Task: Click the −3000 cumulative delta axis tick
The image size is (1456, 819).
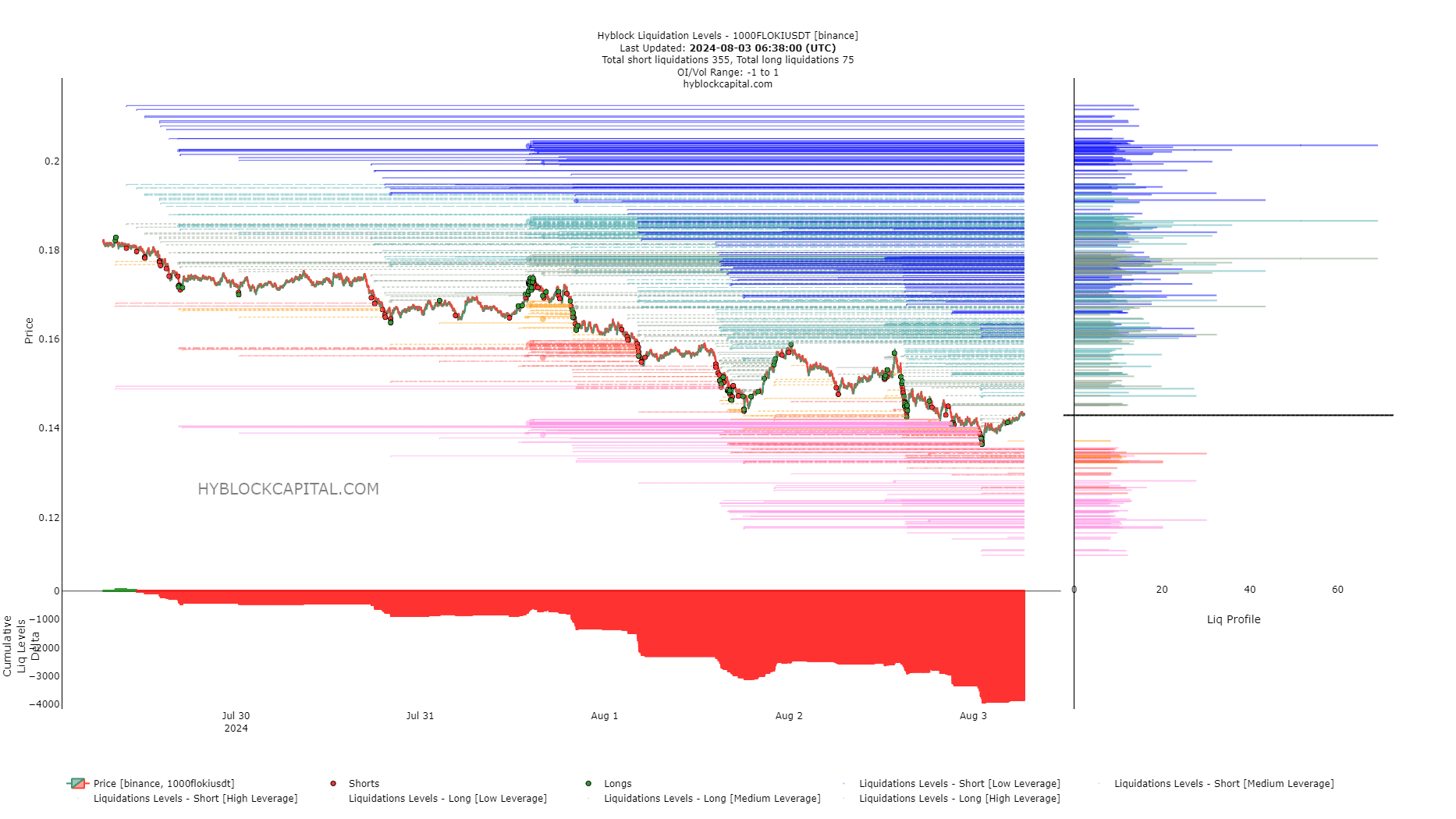Action: [44, 675]
